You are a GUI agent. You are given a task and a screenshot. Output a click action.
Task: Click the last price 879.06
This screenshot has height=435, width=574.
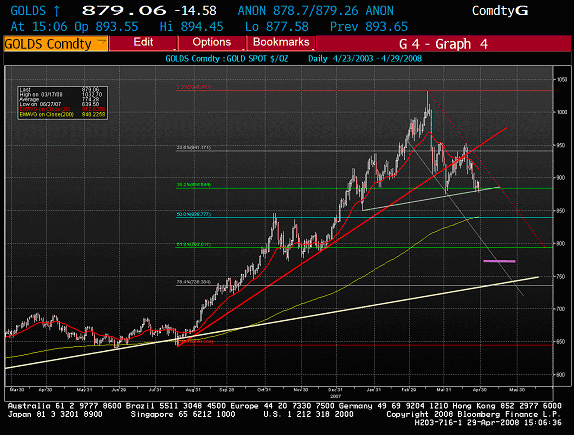click(x=124, y=11)
